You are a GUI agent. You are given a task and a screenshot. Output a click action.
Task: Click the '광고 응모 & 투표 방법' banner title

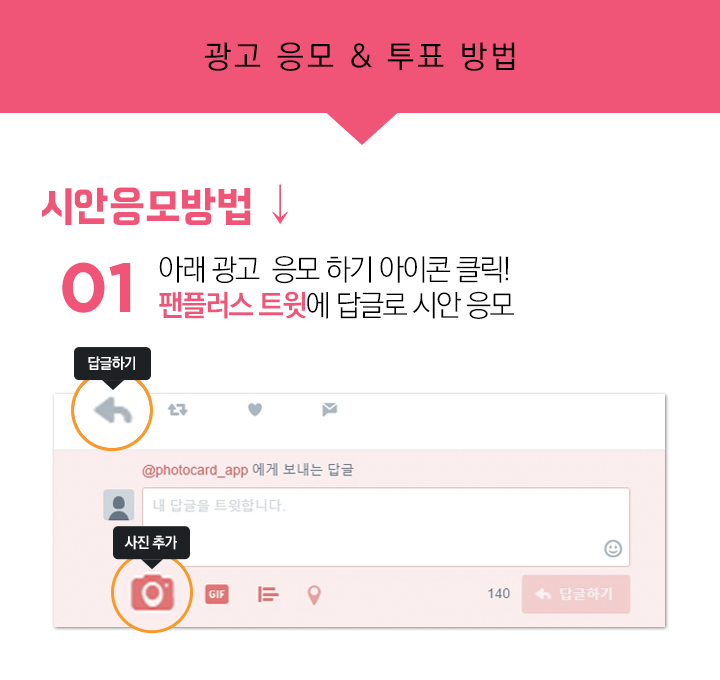(x=360, y=56)
